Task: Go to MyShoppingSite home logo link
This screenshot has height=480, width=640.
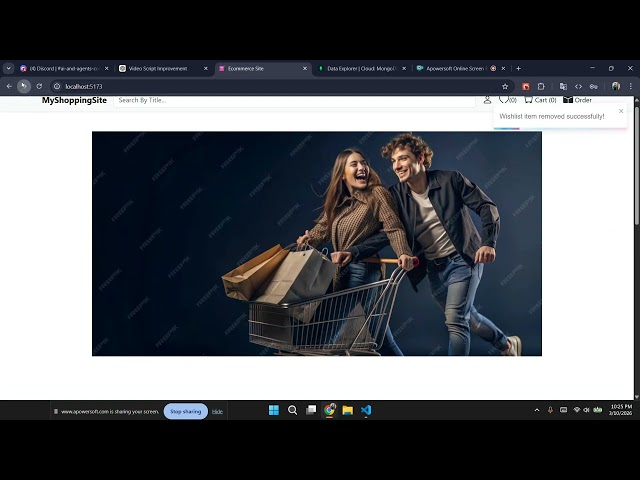Action: [x=74, y=100]
